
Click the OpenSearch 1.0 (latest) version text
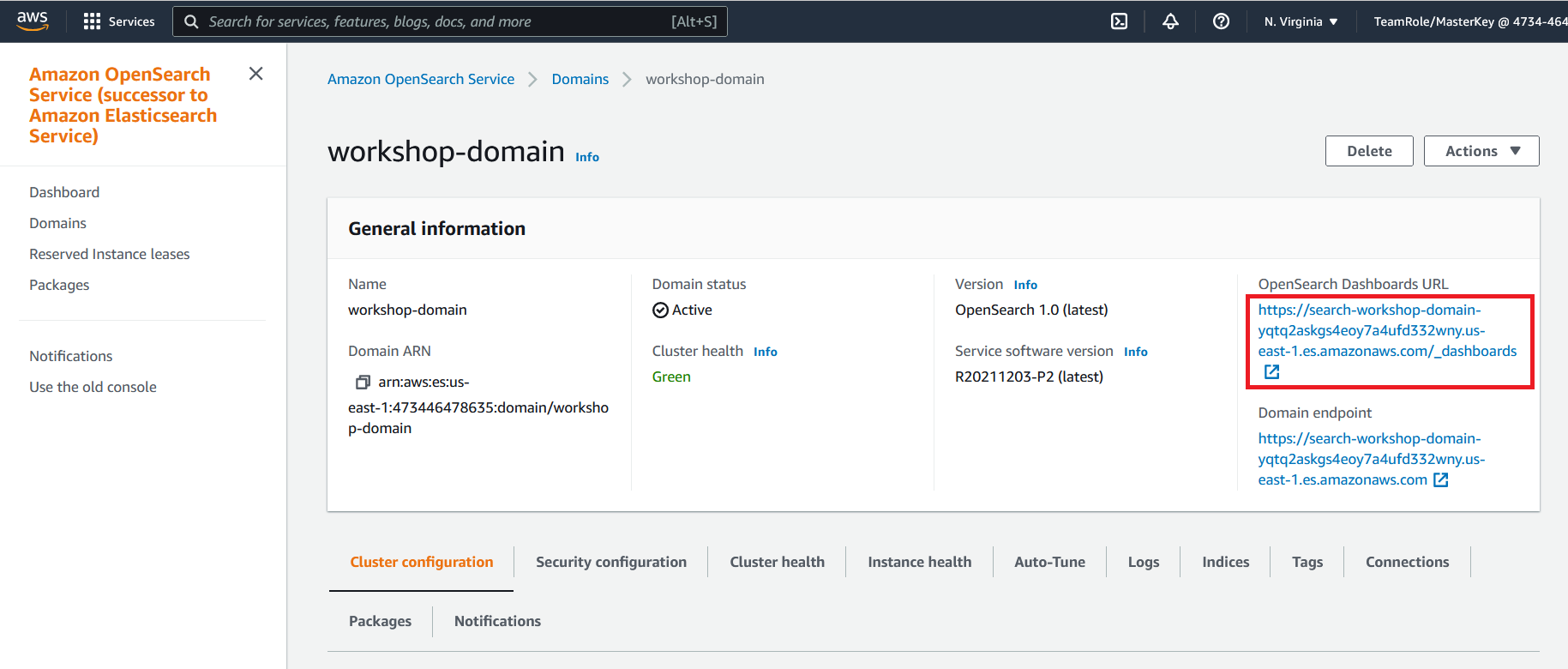pyautogui.click(x=1031, y=310)
